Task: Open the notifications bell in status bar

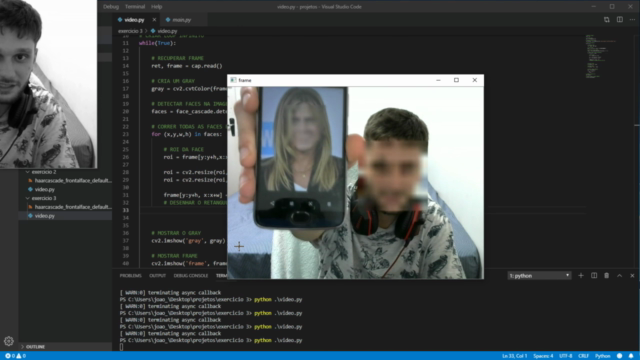Action: pos(631,356)
